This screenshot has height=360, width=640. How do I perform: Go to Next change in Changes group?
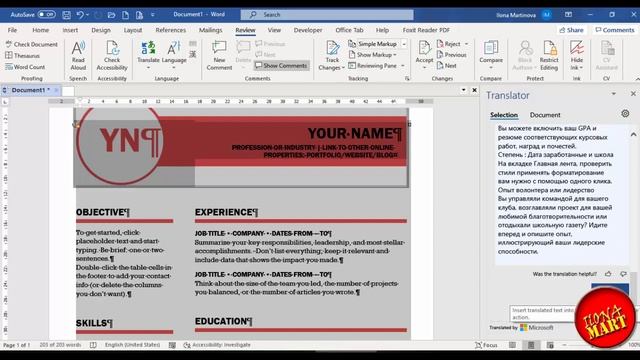point(447,66)
